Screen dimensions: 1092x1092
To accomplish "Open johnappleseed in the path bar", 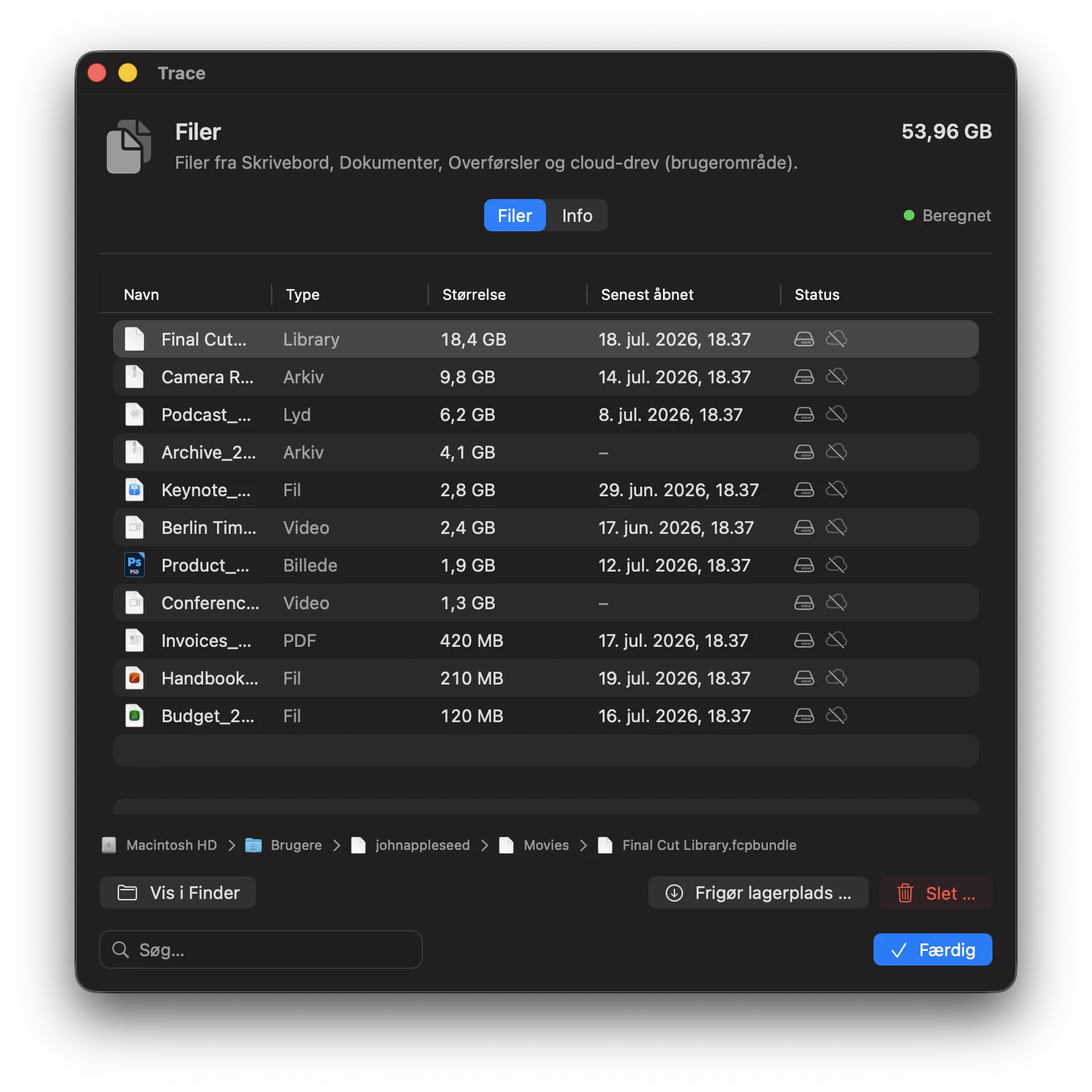I will click(x=422, y=845).
